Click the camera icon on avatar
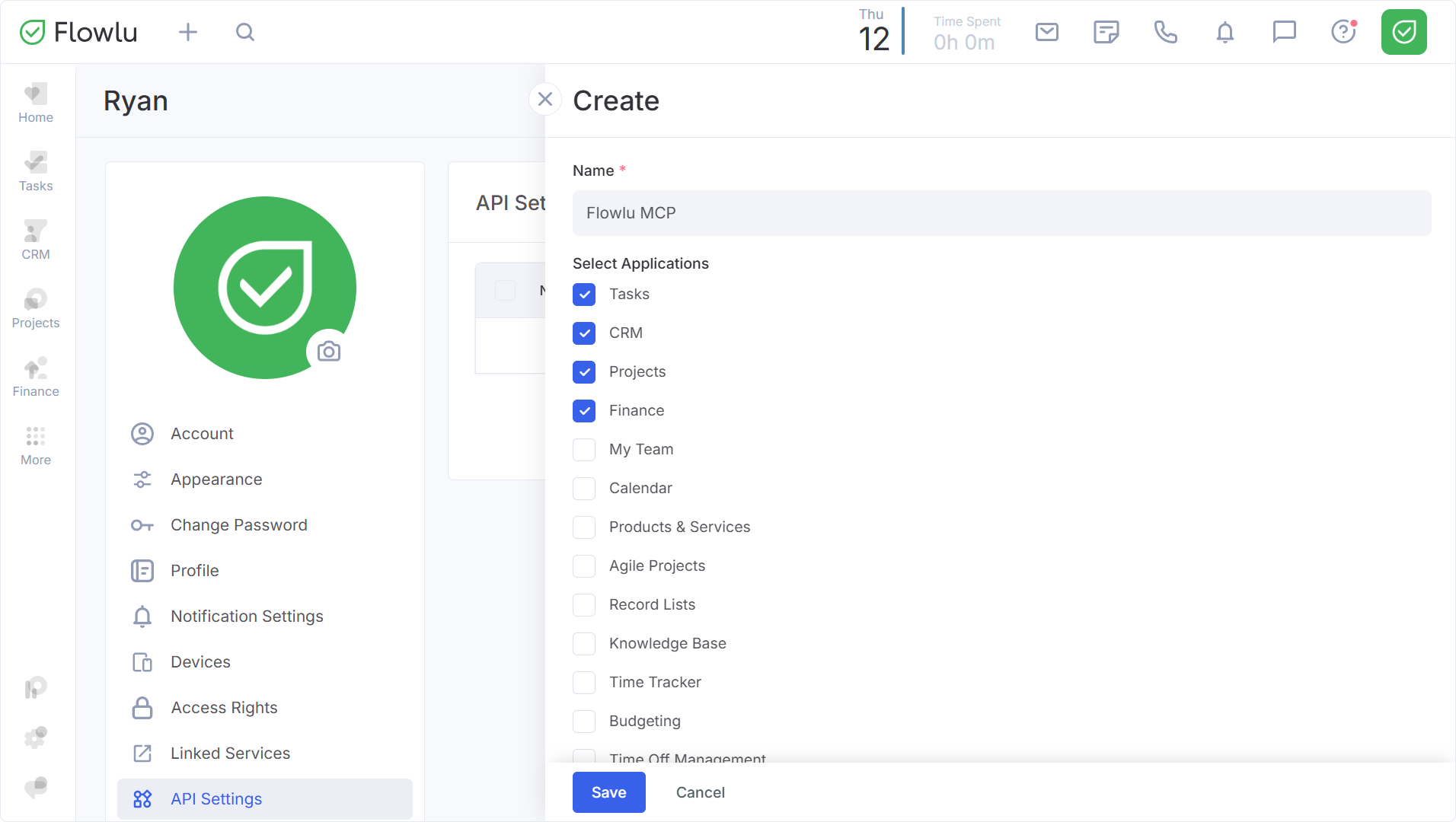This screenshot has width=1456, height=822. [329, 351]
